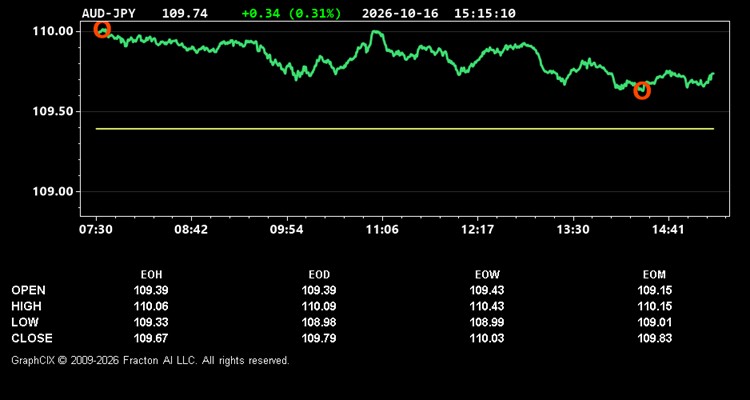Select the EOW CLOSE value 110.03
The width and height of the screenshot is (750, 400).
[487, 338]
